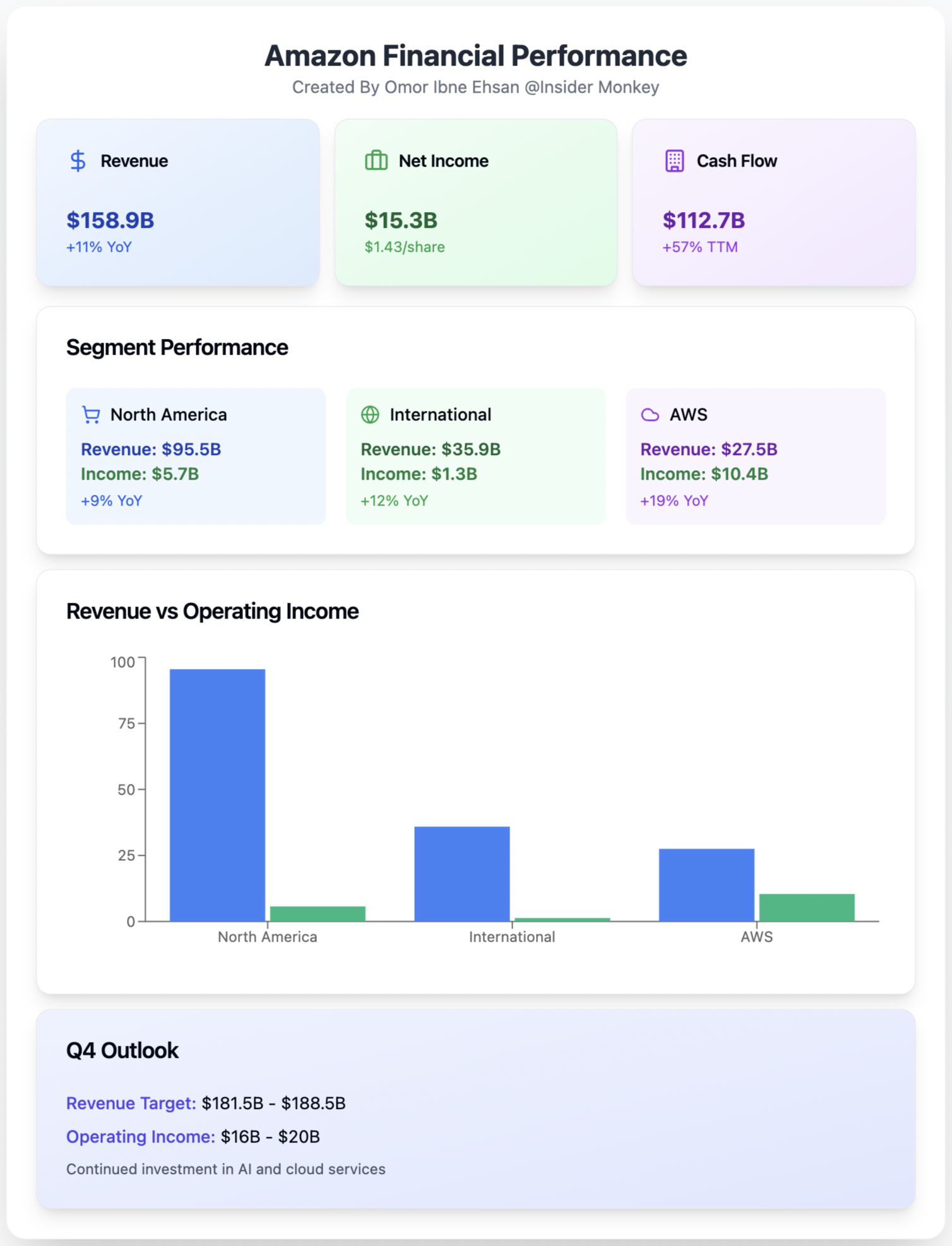The height and width of the screenshot is (1246, 952).
Task: Click the AWS blue revenue bar
Action: point(706,884)
